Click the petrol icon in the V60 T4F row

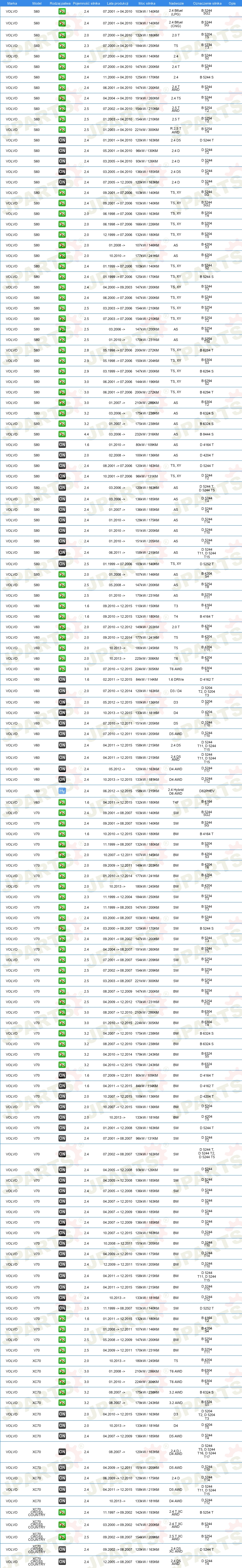click(x=62, y=802)
